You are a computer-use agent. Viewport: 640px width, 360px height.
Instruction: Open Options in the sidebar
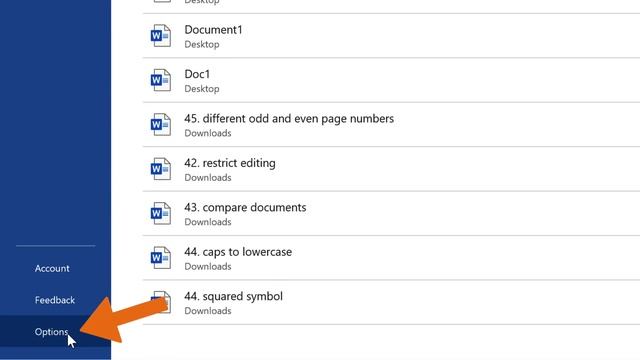pyautogui.click(x=51, y=332)
